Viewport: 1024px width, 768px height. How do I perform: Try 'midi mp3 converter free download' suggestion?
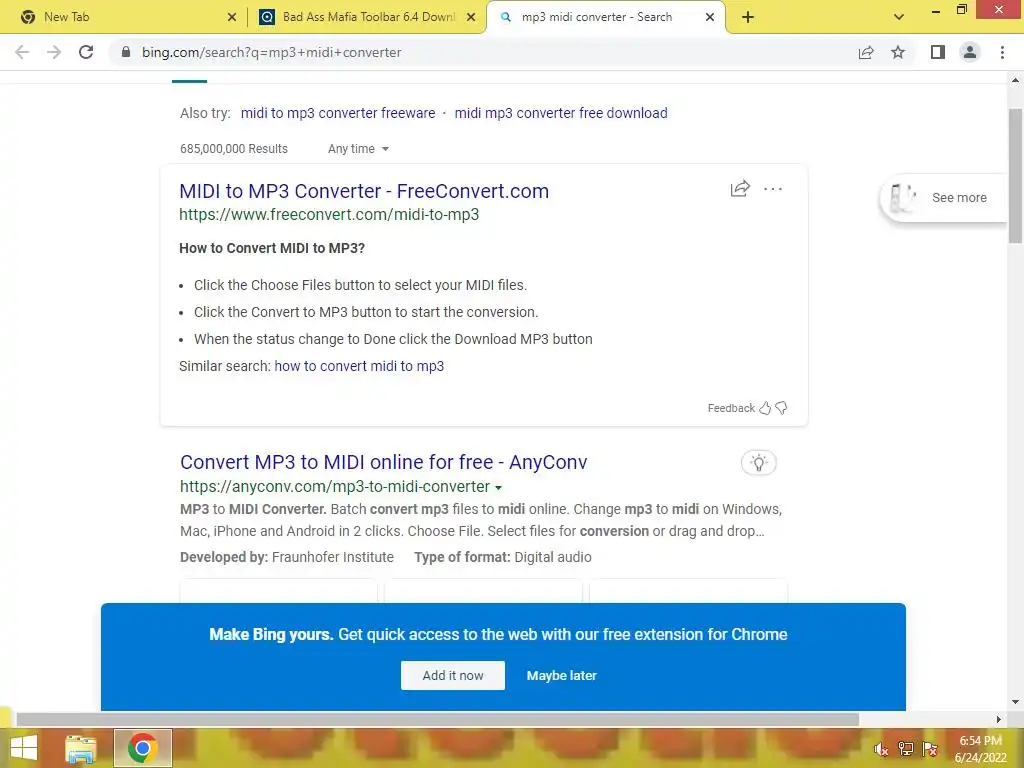tap(561, 113)
